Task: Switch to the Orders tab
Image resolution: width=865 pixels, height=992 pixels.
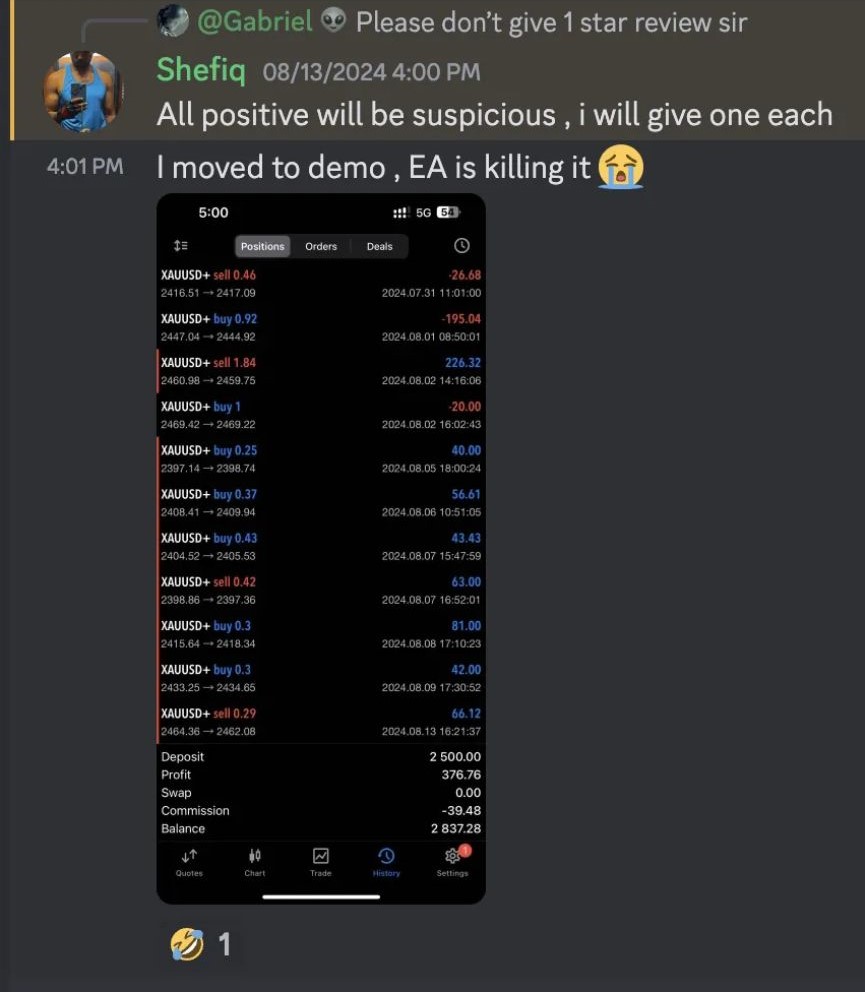Action: coord(321,246)
